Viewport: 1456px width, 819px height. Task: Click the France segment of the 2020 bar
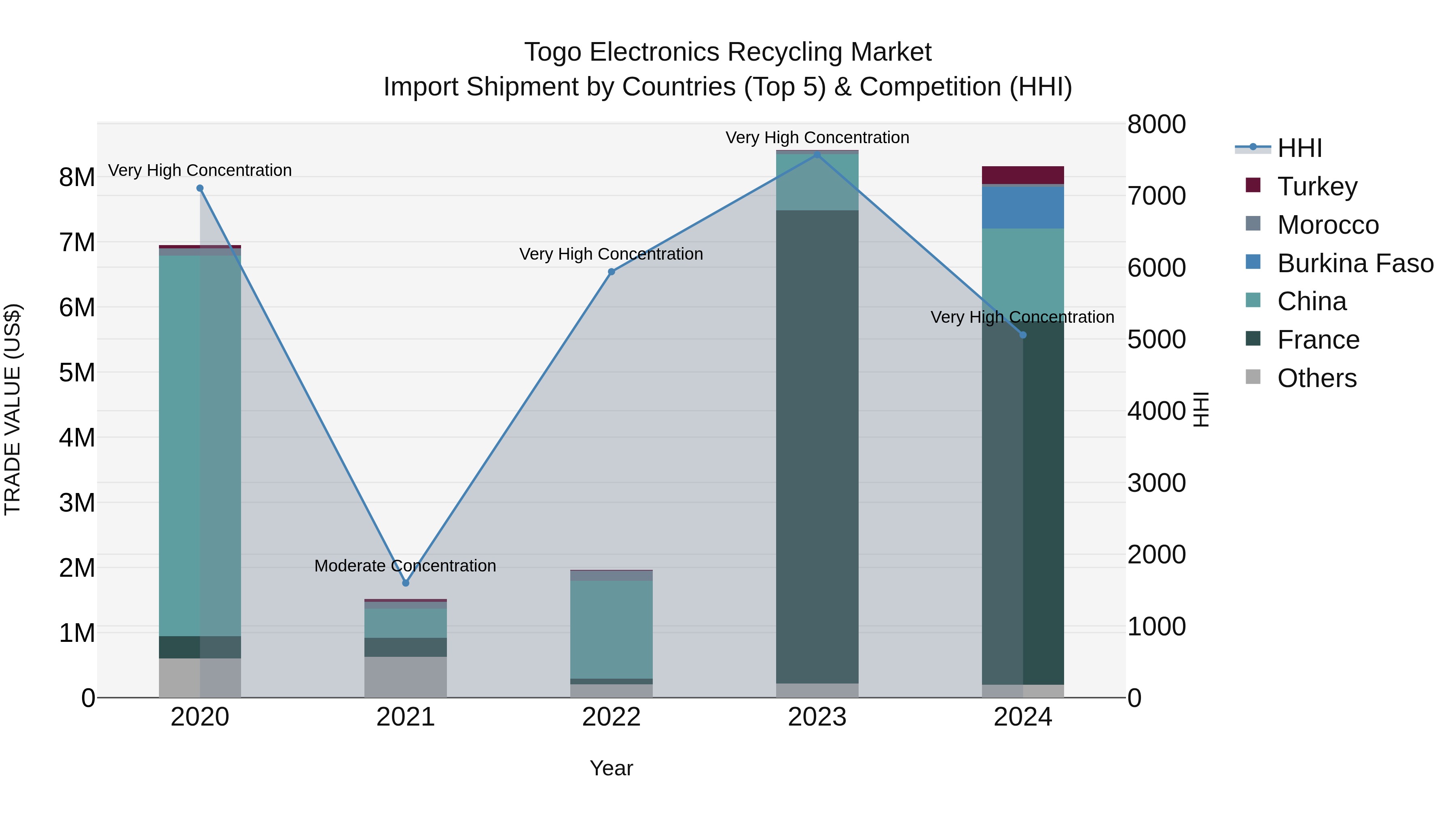(199, 647)
